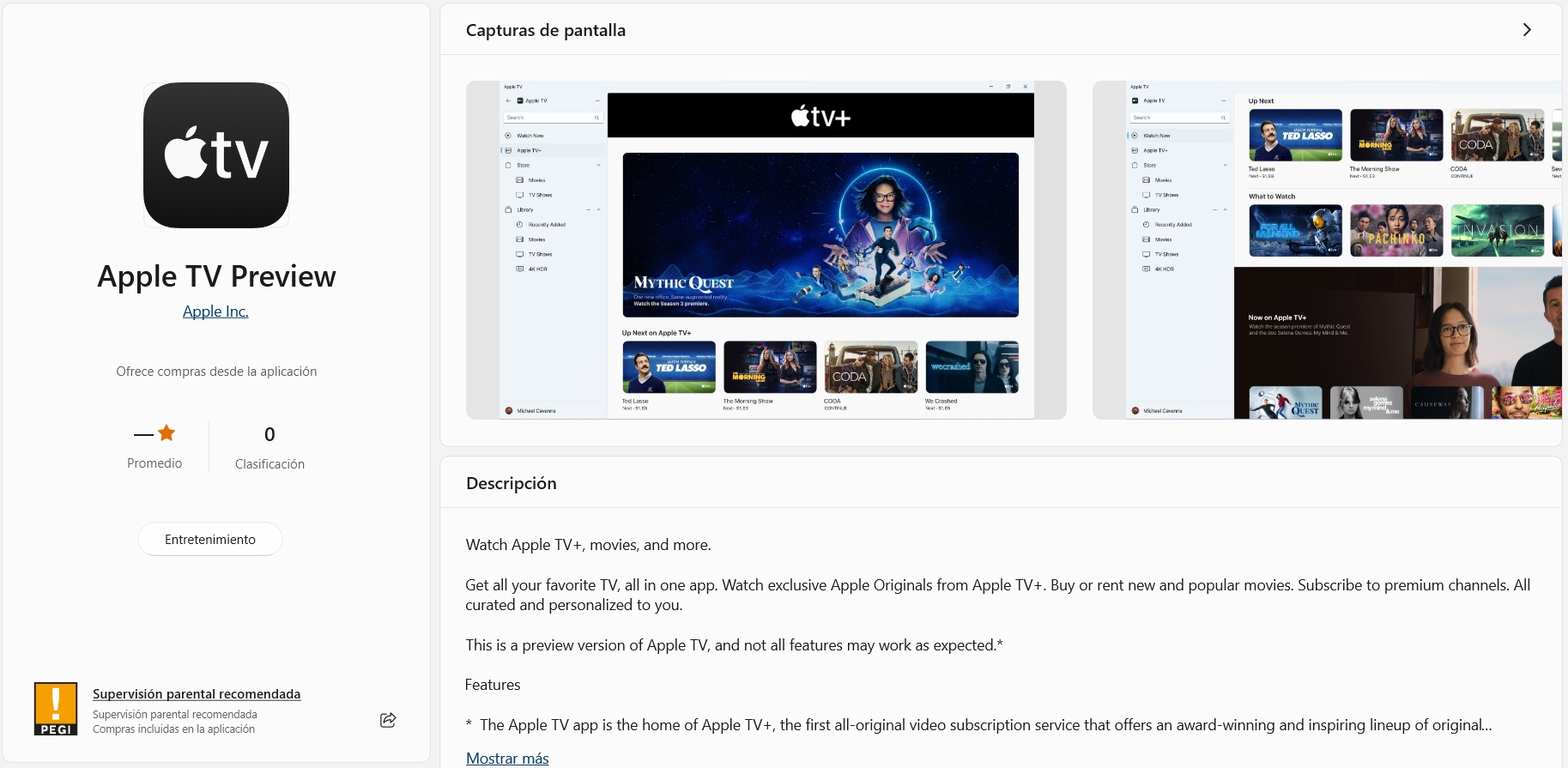
Task: Click the Mostrar más link
Action: tap(507, 759)
